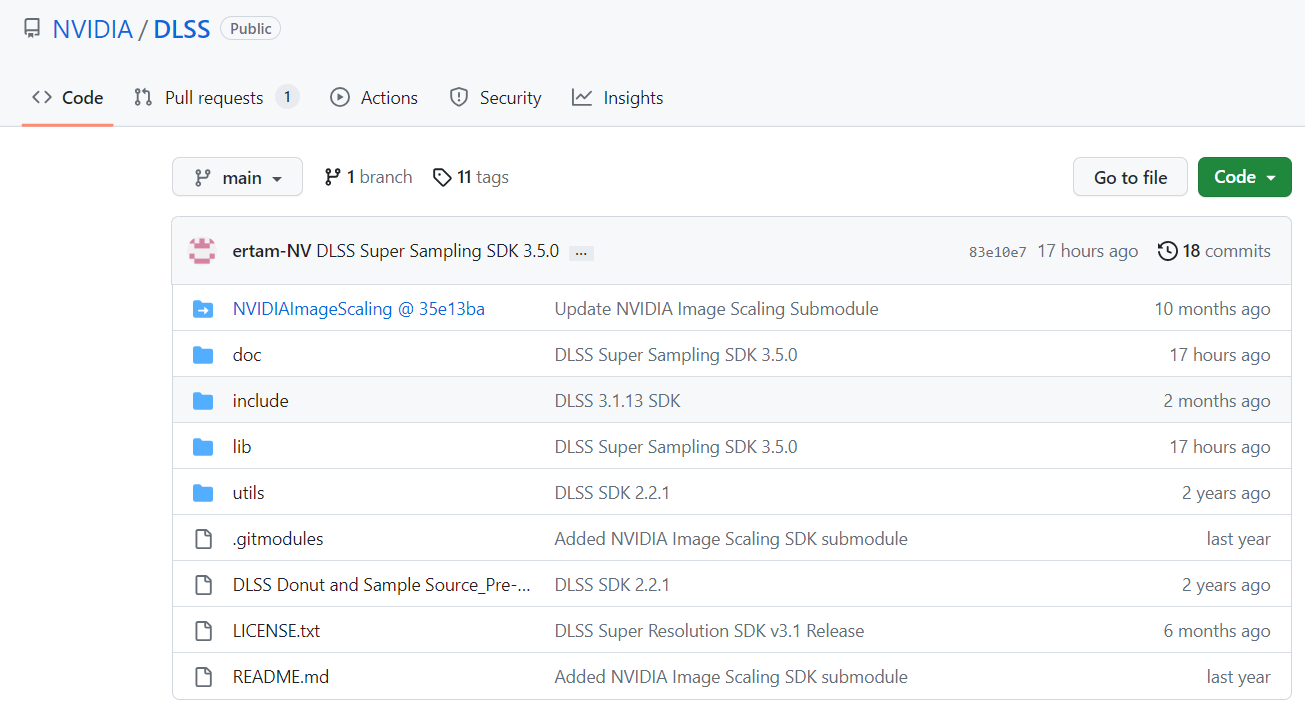Open the DLSS 3.1.13 SDK commit message

(618, 401)
